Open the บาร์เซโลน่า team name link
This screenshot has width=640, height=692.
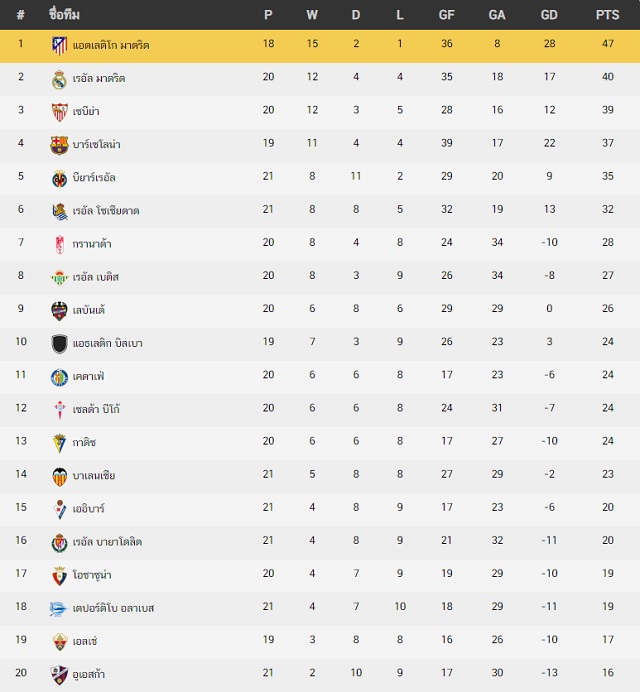click(x=96, y=144)
